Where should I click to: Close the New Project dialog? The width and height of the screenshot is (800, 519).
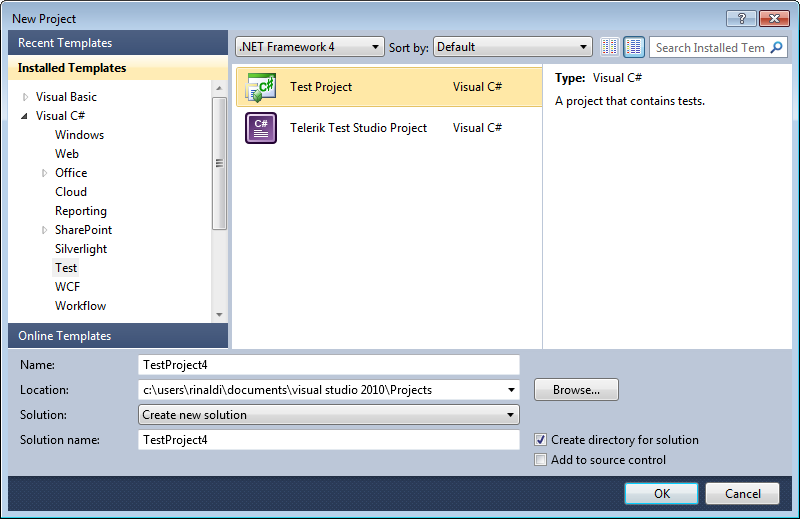click(x=774, y=19)
